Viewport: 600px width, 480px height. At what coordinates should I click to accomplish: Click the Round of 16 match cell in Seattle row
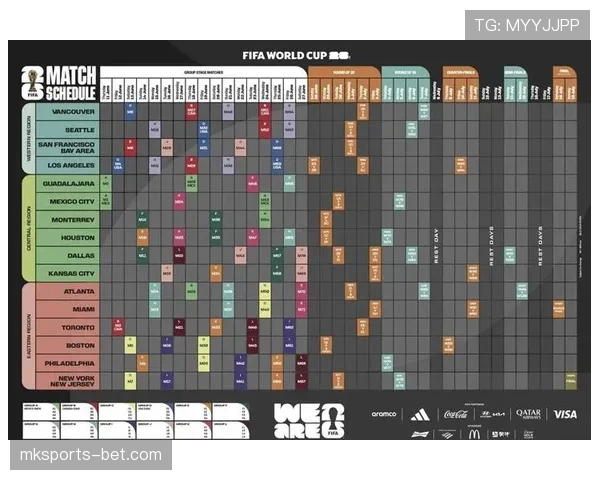pyautogui.click(x=412, y=130)
